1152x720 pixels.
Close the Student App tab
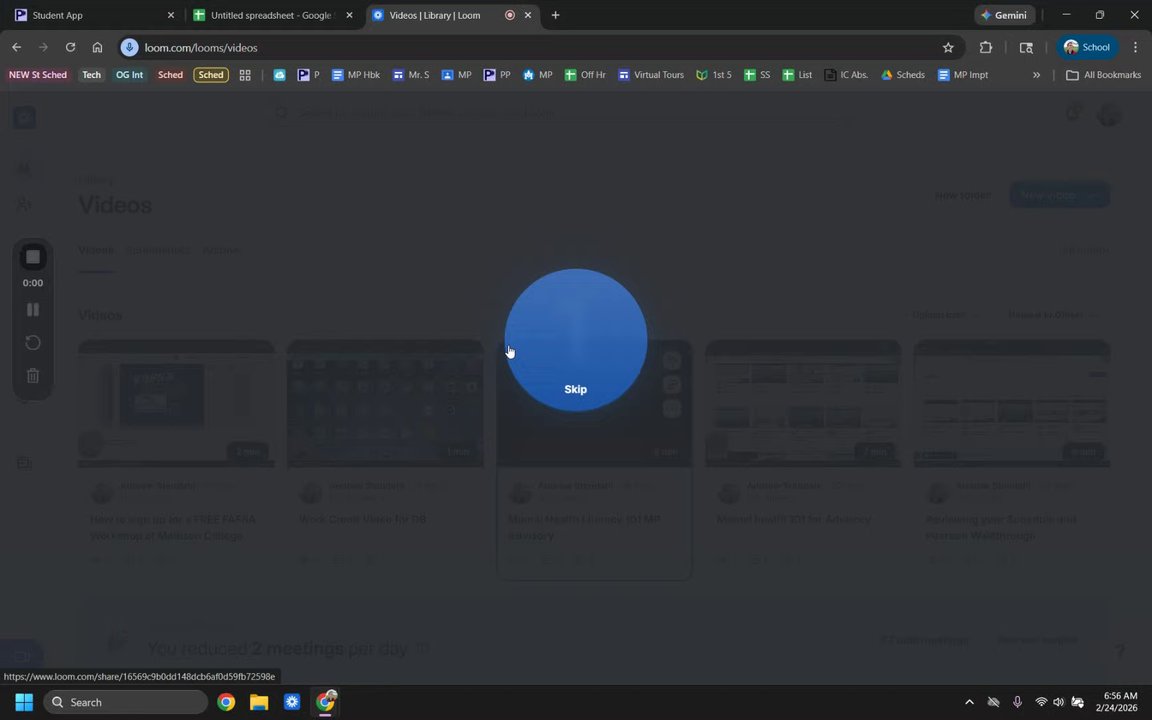pos(171,15)
